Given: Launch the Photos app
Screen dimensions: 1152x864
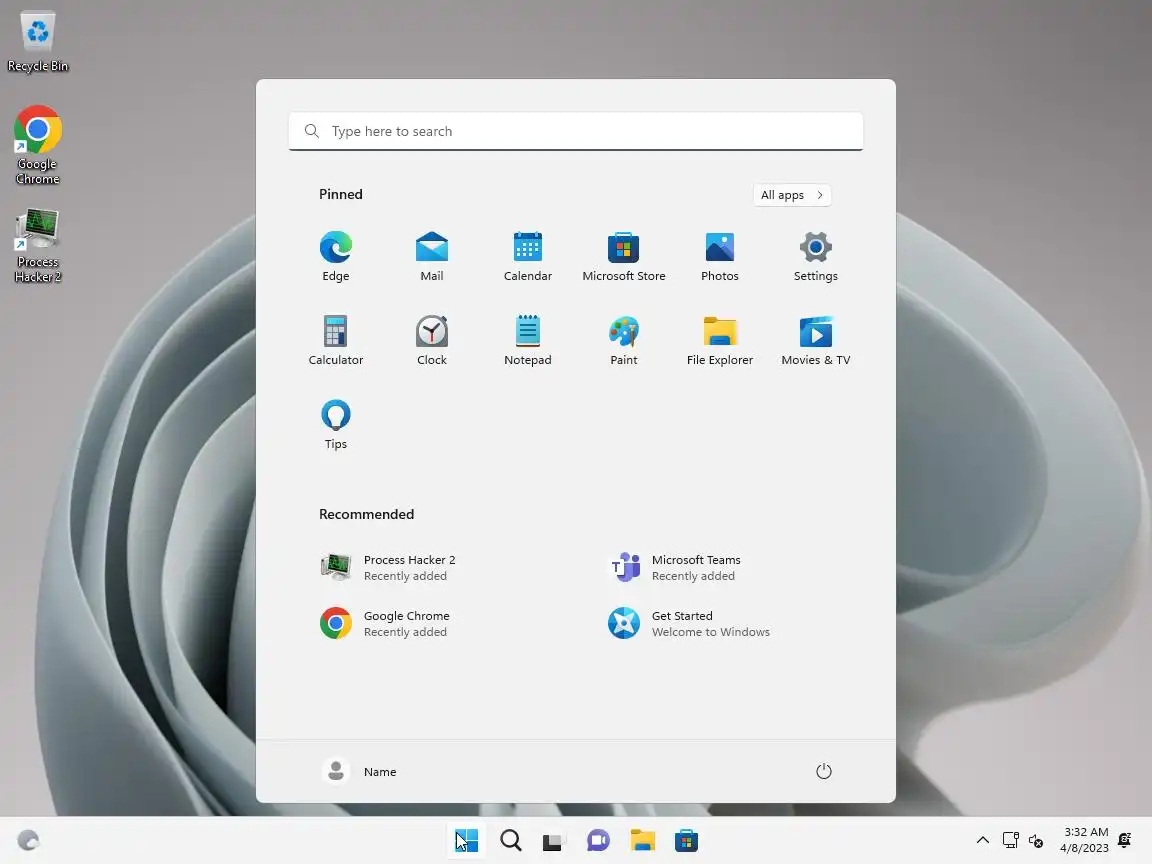Looking at the screenshot, I should [x=720, y=256].
